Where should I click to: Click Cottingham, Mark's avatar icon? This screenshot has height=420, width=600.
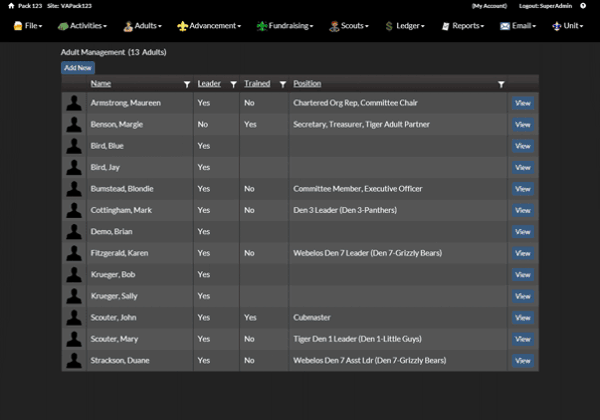pyautogui.click(x=74, y=210)
